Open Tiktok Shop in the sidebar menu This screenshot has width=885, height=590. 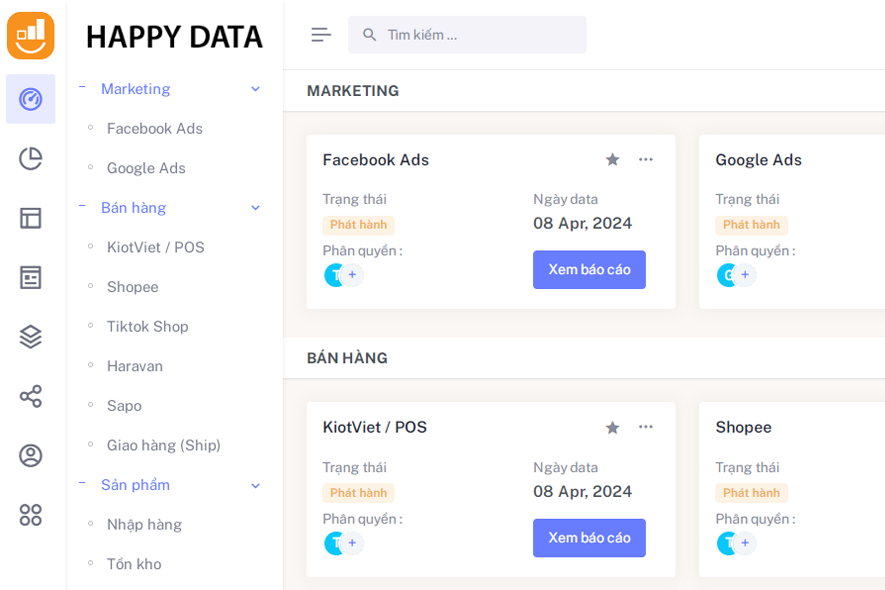tap(148, 326)
